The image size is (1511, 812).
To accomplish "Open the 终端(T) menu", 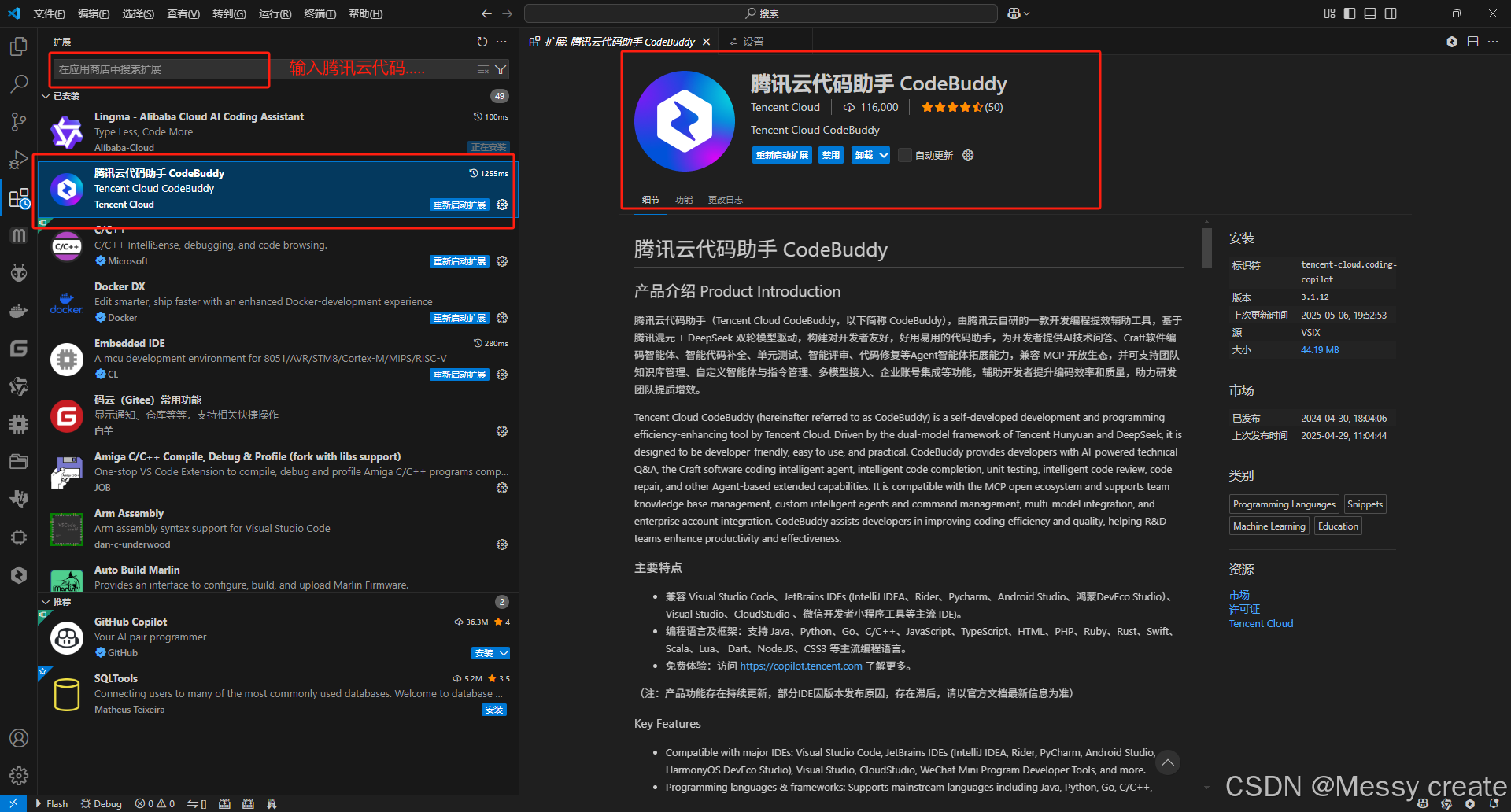I will [x=320, y=13].
